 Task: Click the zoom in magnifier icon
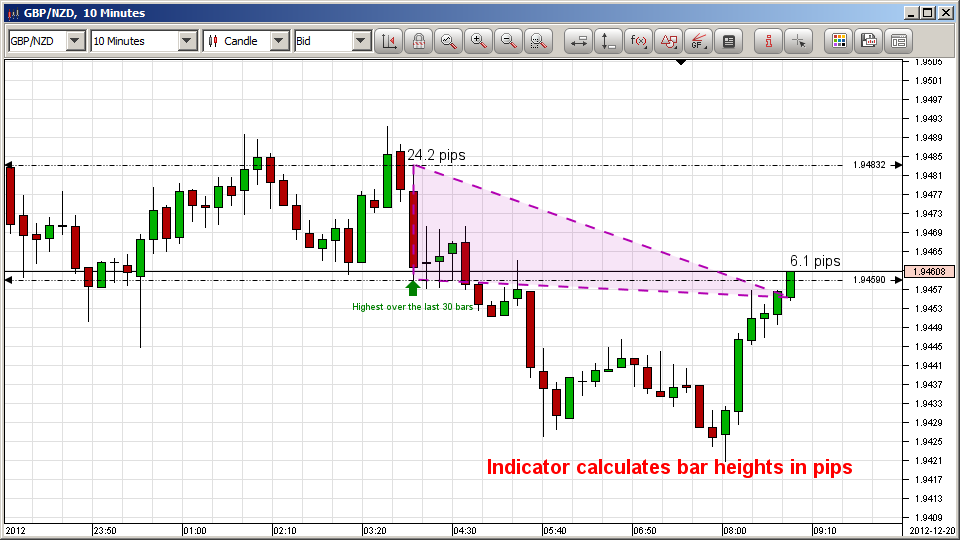point(478,41)
